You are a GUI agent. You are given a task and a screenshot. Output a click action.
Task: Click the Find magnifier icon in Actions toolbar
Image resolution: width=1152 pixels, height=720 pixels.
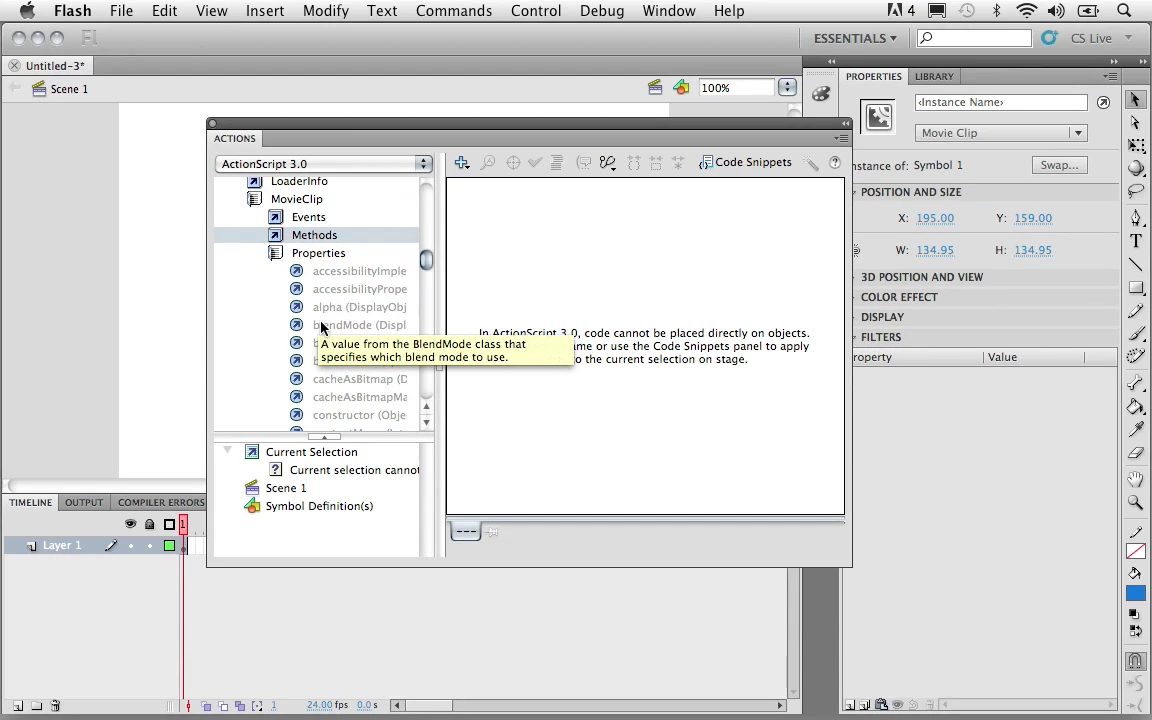487,162
